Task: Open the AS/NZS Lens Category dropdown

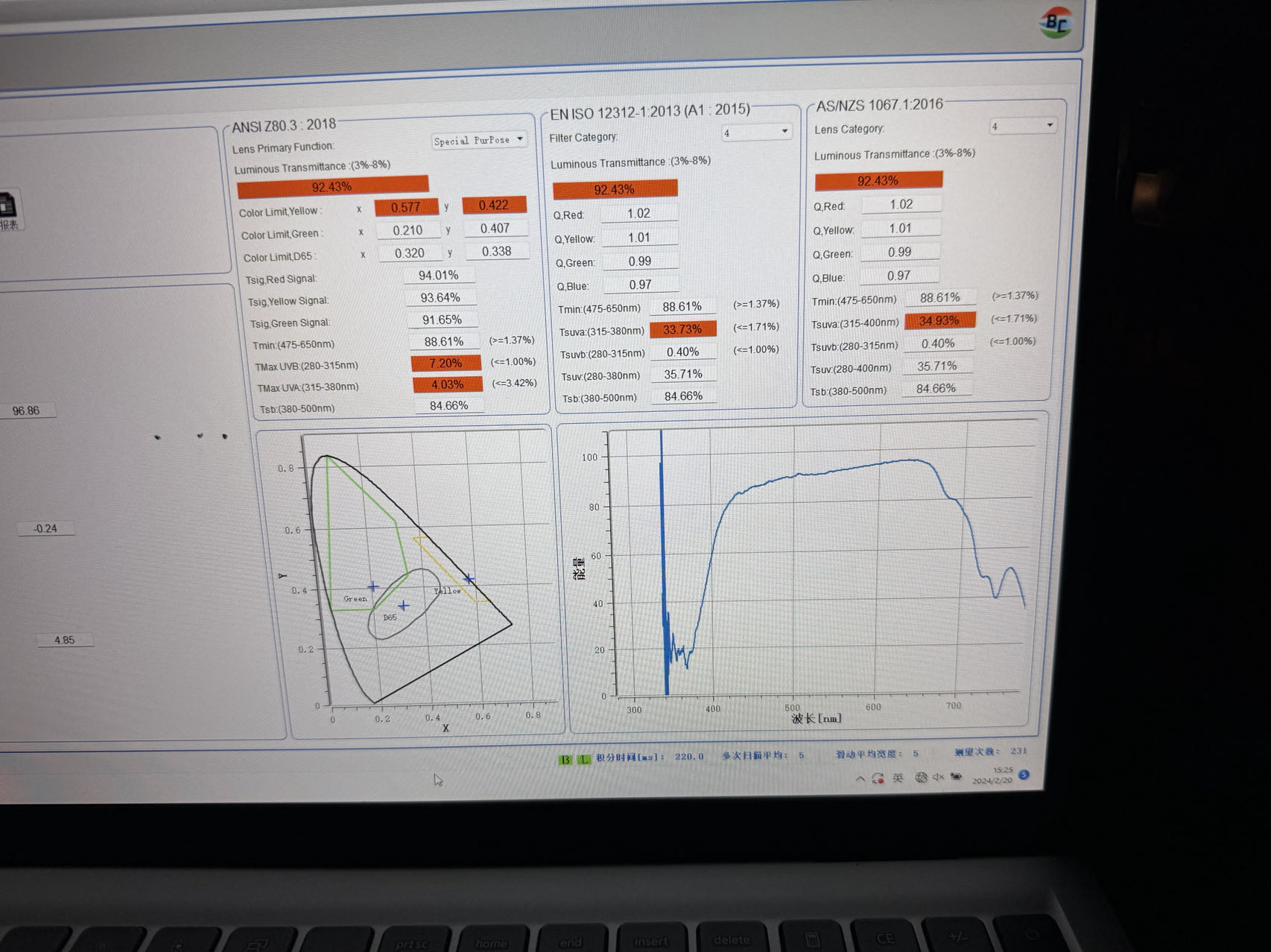Action: (x=1023, y=126)
